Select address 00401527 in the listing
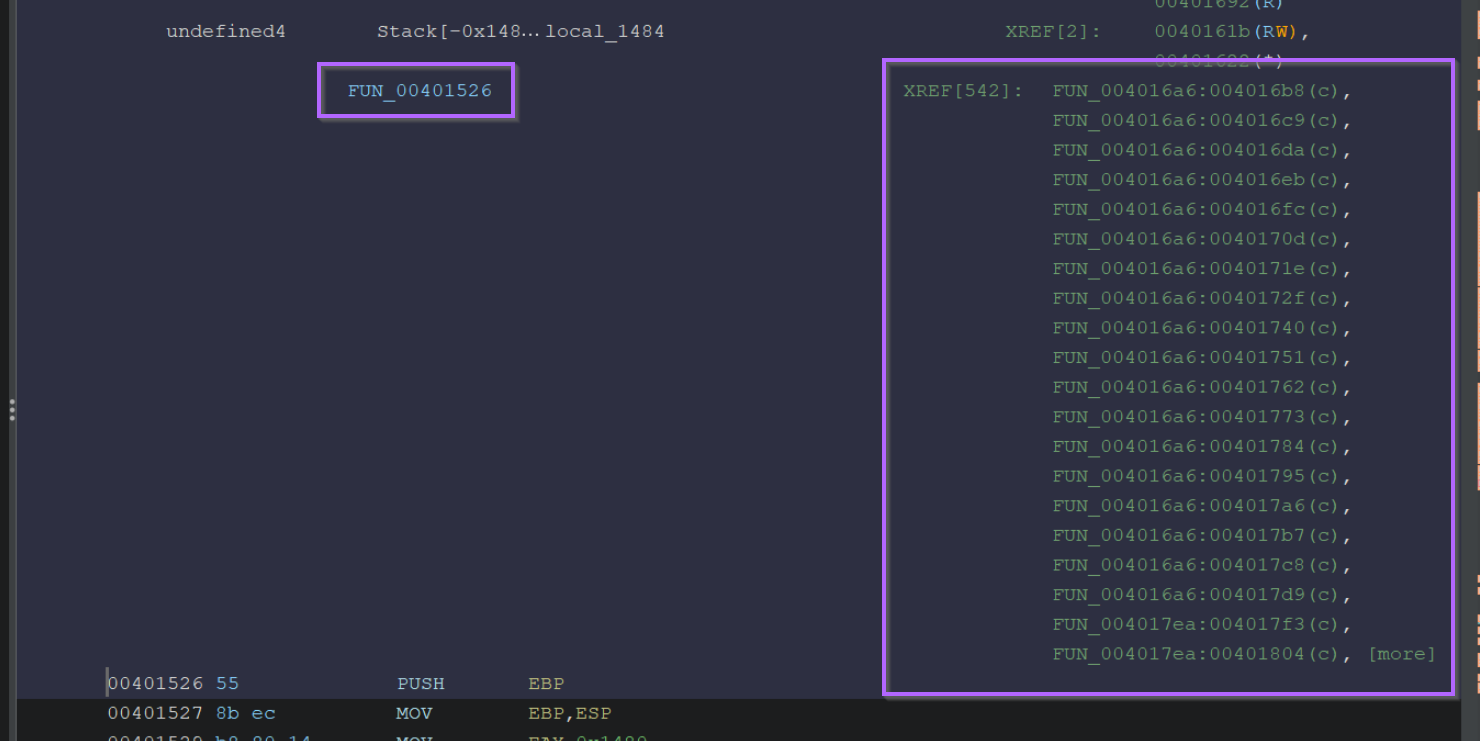1480x741 pixels. [155, 714]
